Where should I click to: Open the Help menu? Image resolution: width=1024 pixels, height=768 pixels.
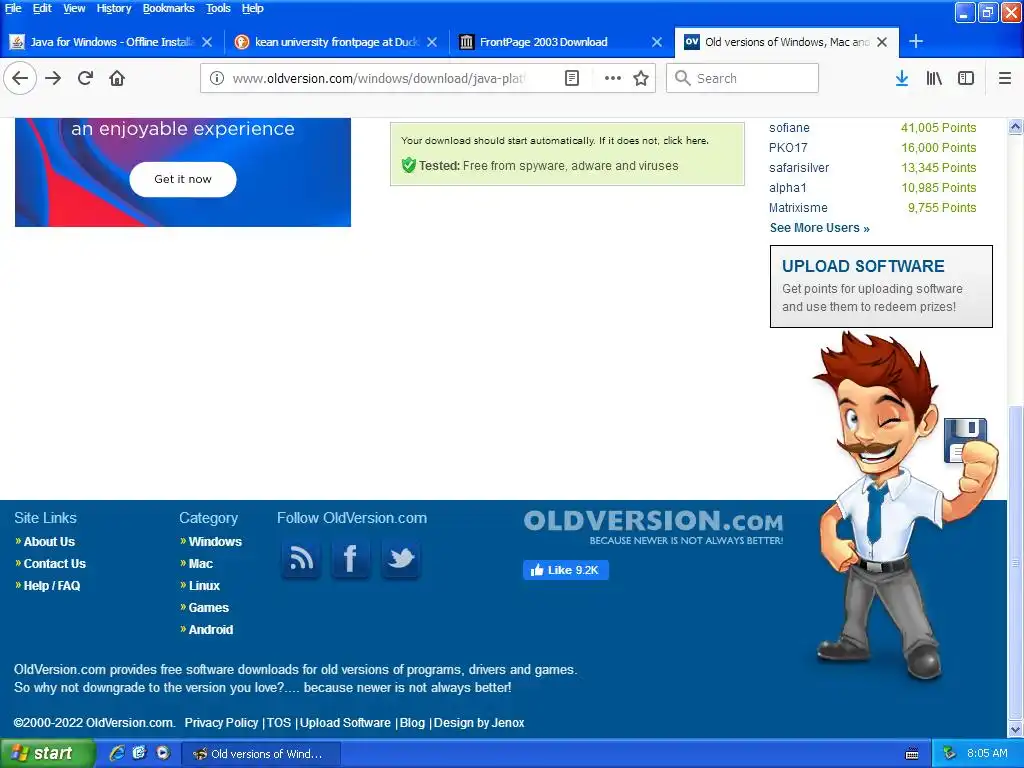252,8
